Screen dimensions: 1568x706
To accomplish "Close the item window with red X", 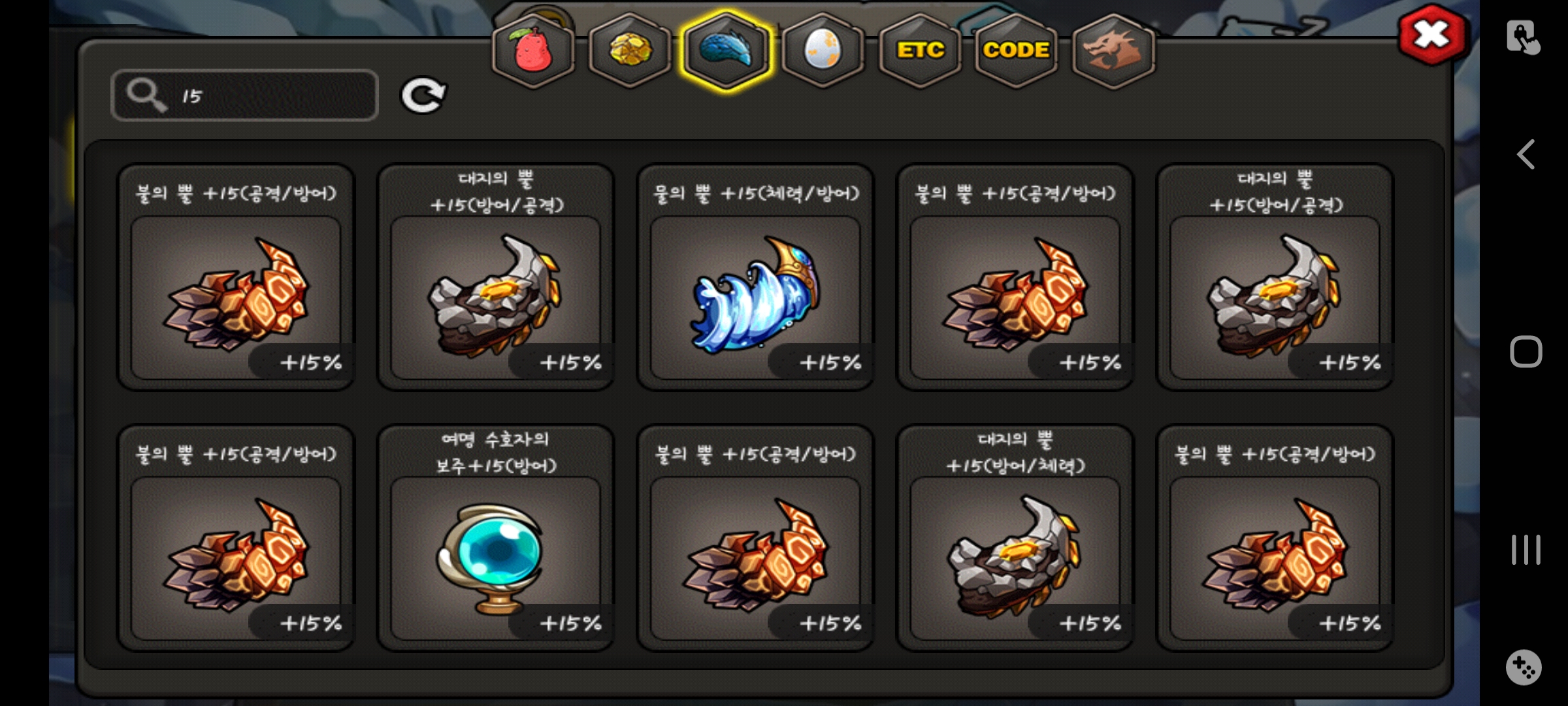I will (1432, 35).
